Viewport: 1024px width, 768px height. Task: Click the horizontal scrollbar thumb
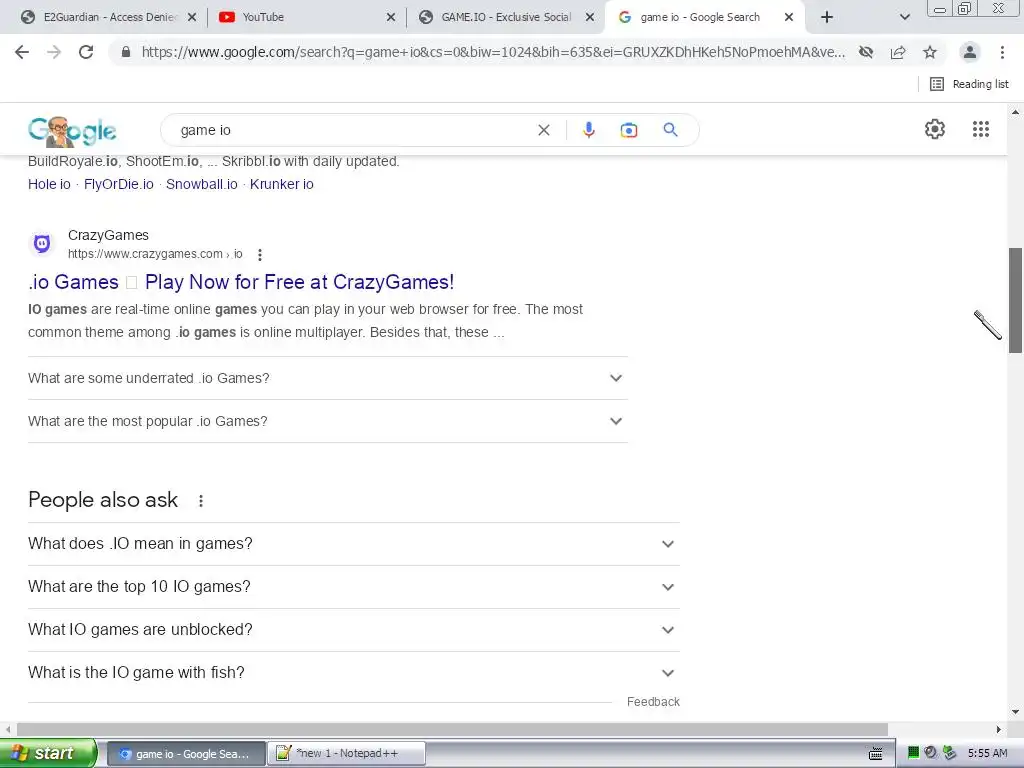click(x=452, y=729)
